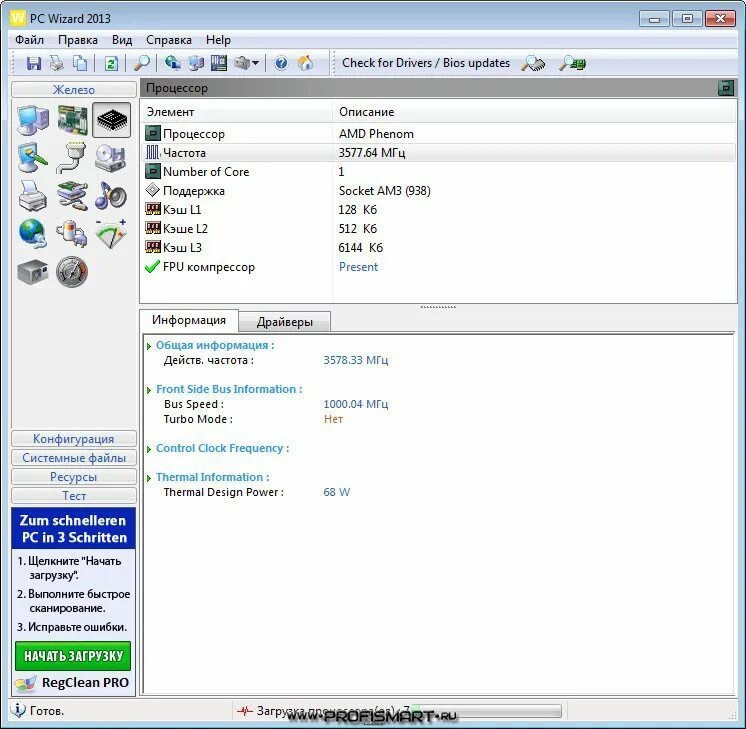Click the driver search magnifier icon
This screenshot has height=729, width=746.
pos(533,63)
